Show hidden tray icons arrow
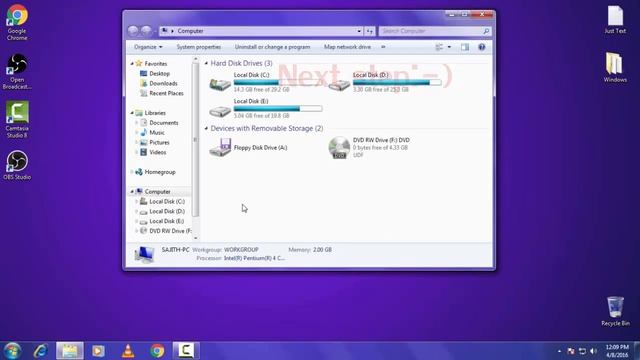The image size is (640, 360). (x=559, y=351)
